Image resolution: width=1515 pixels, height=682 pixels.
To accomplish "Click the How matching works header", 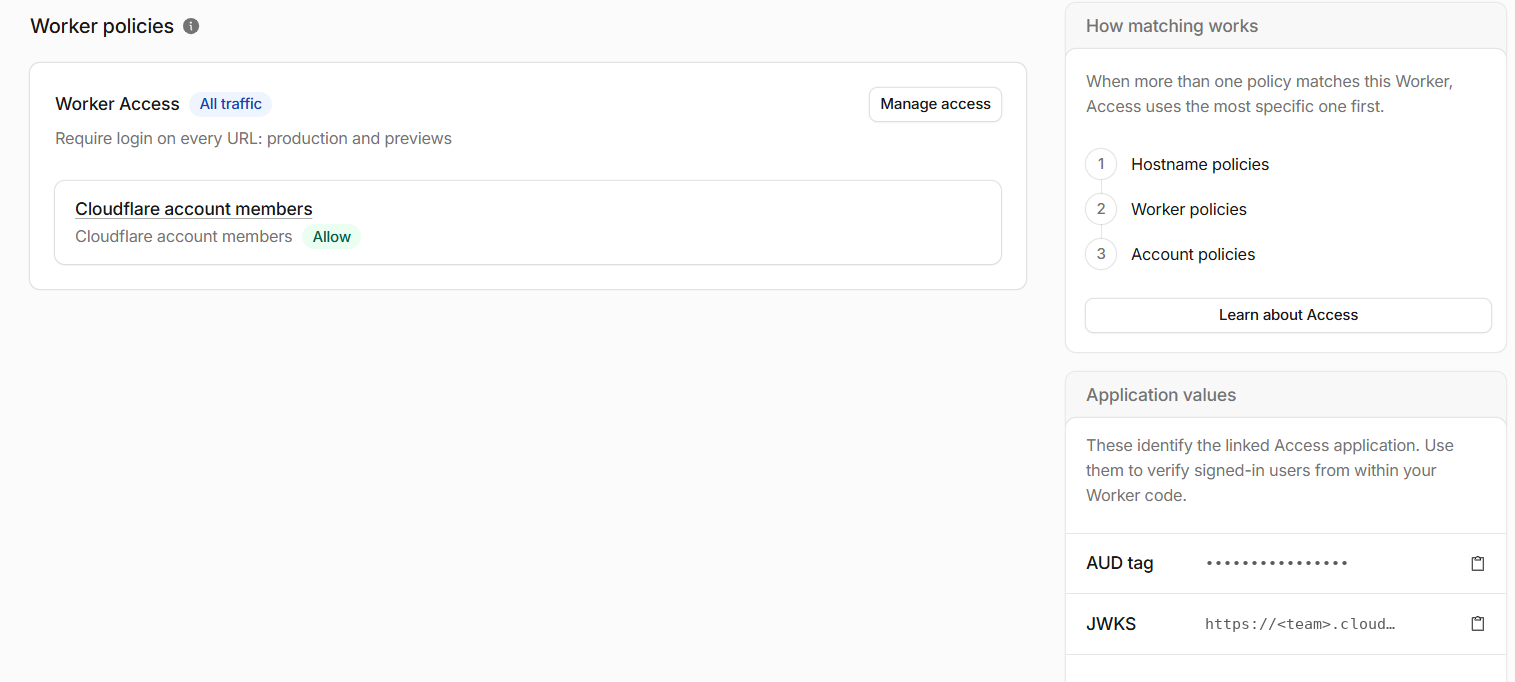I will (x=1172, y=26).
